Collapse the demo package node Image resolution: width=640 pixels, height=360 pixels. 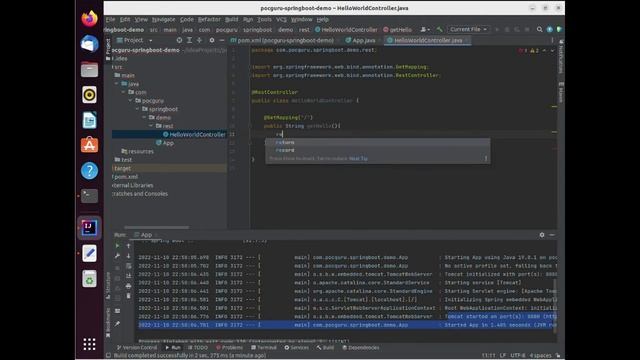click(144, 118)
